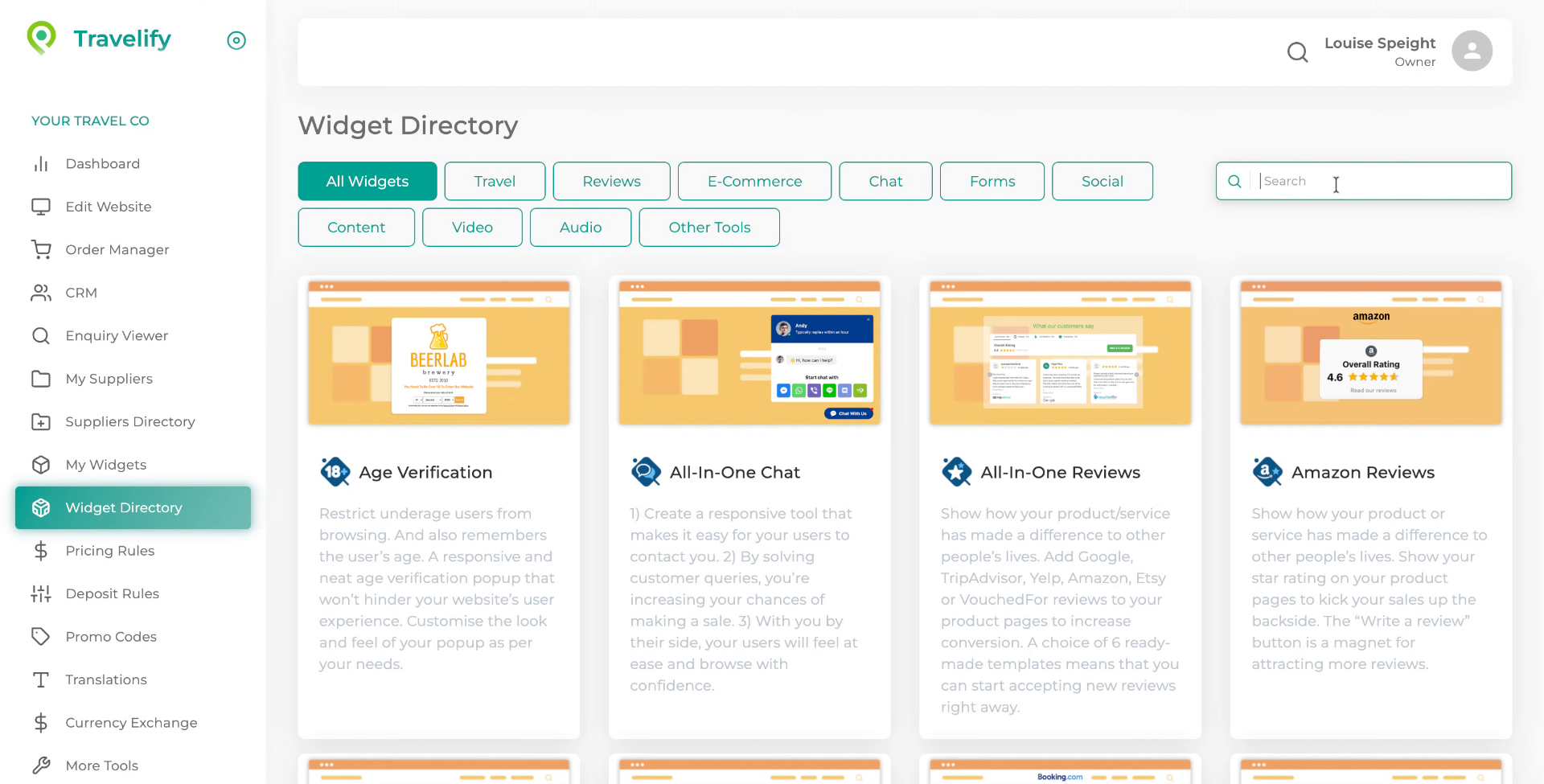Open Promo Codes in the sidebar
This screenshot has width=1544, height=784.
[x=110, y=637]
